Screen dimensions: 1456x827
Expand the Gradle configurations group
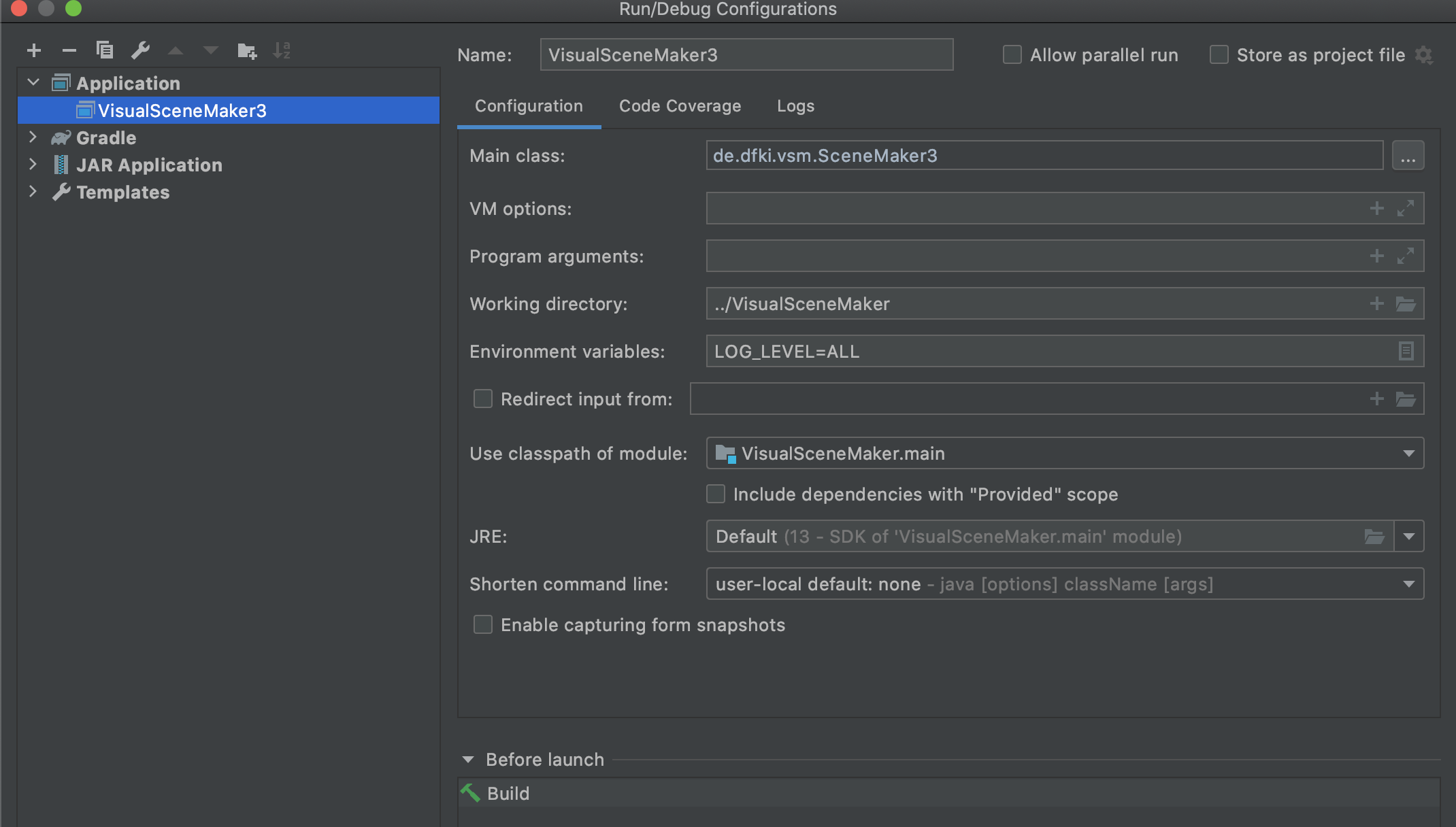(33, 137)
